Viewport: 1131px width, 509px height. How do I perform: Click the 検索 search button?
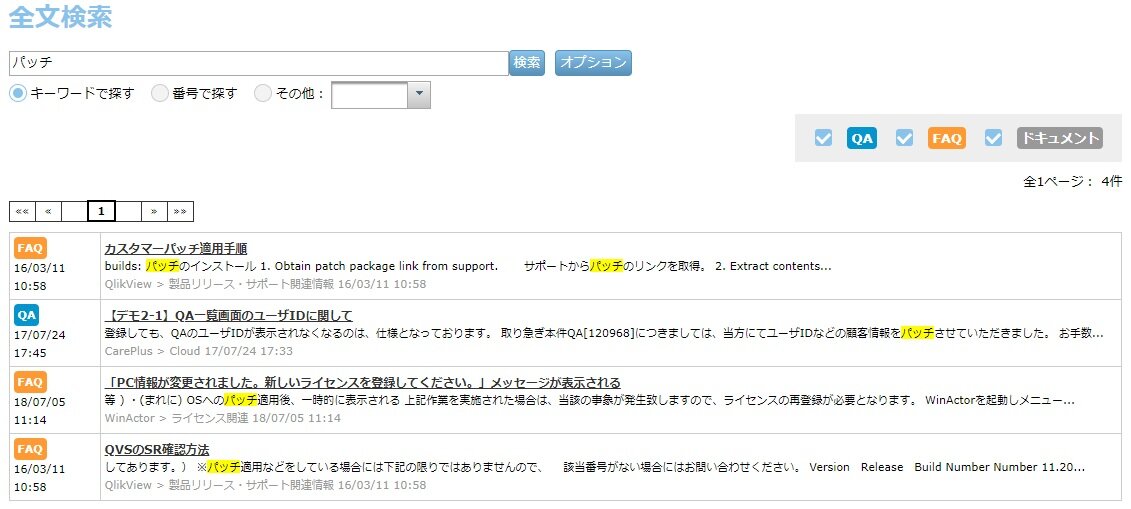click(527, 63)
